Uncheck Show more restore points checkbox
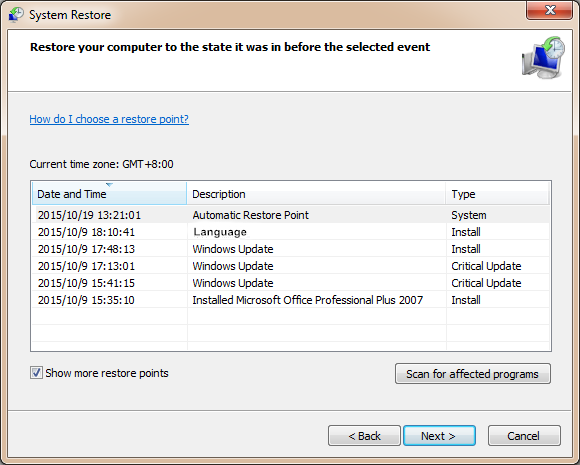Viewport: 580px width, 465px height. (36, 373)
